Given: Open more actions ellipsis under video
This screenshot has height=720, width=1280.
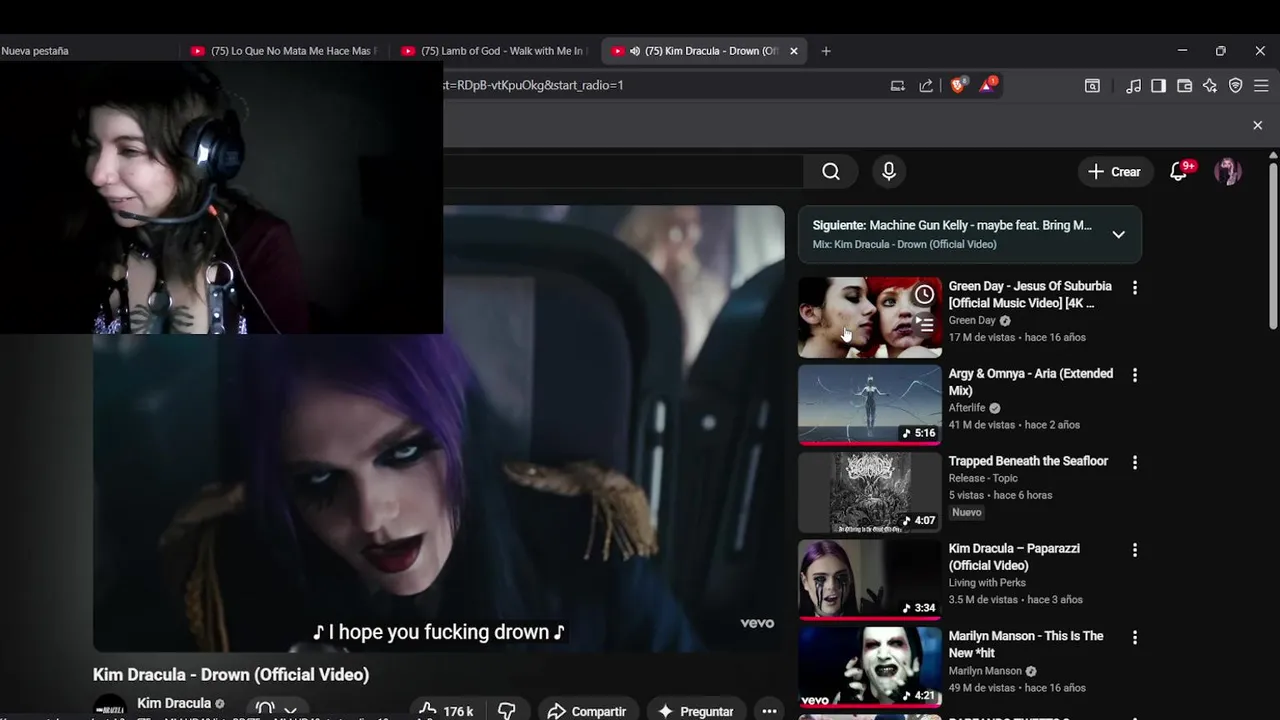Looking at the screenshot, I should [x=769, y=711].
